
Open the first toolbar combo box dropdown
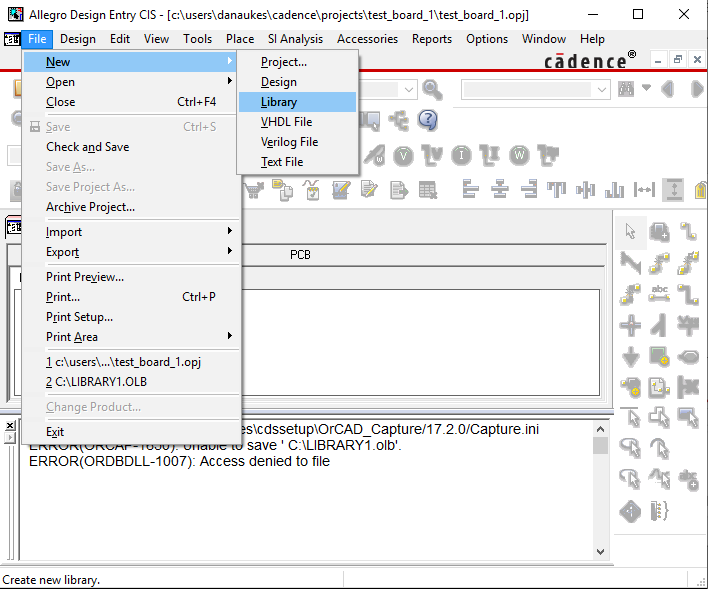pyautogui.click(x=409, y=89)
